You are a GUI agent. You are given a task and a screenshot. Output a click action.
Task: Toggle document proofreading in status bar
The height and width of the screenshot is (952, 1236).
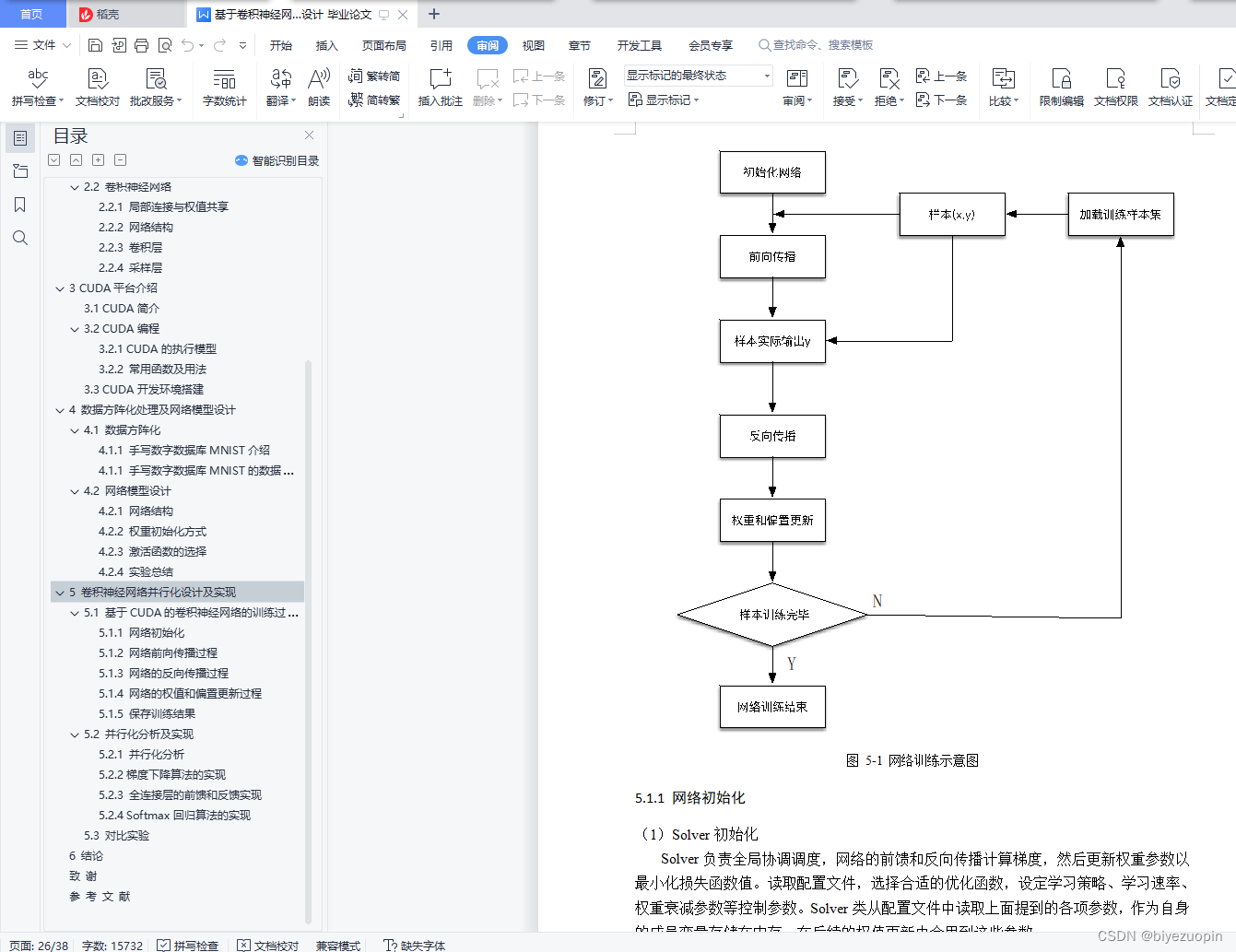coord(267,946)
